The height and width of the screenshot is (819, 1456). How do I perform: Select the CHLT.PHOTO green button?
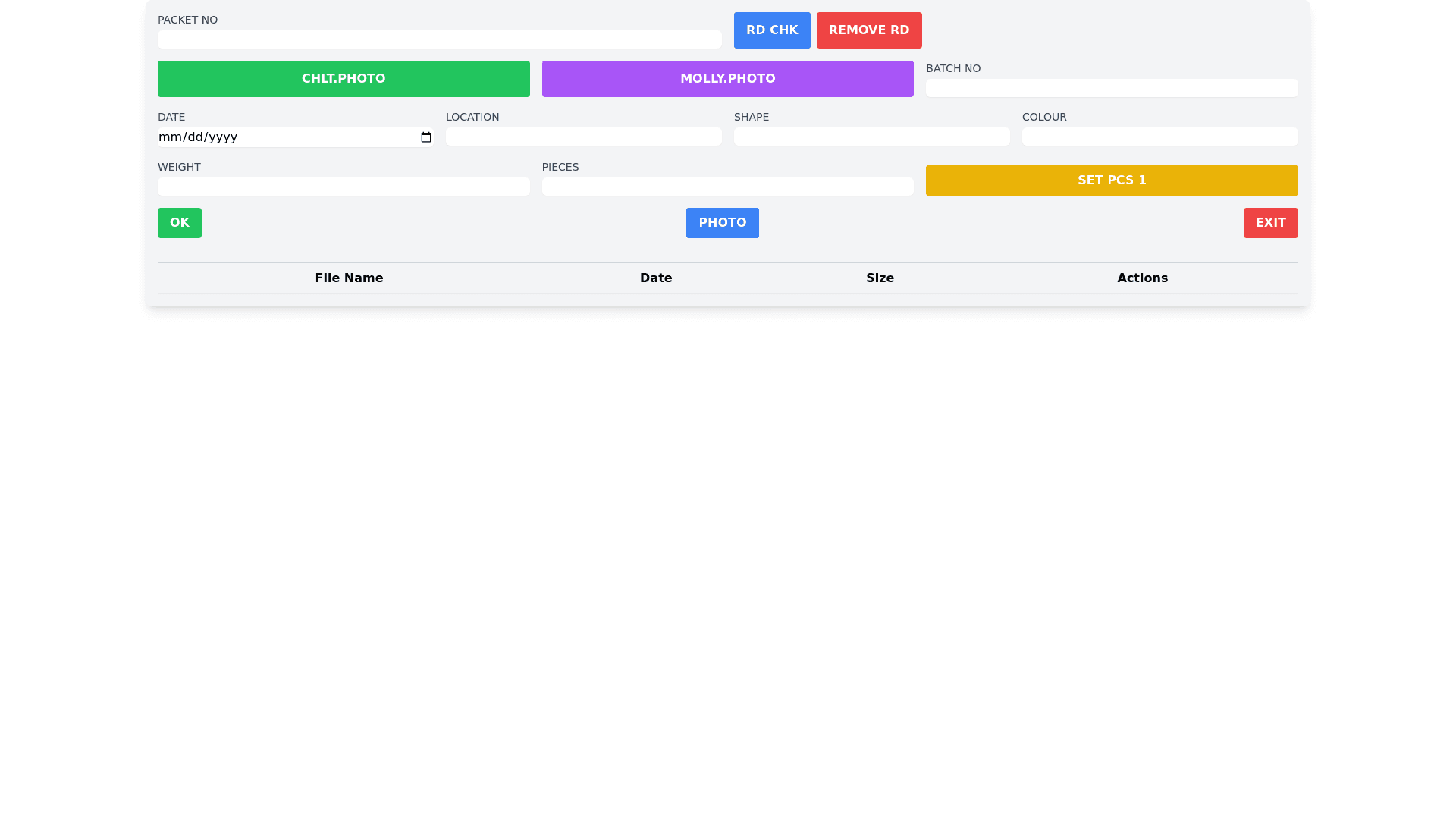tap(344, 79)
